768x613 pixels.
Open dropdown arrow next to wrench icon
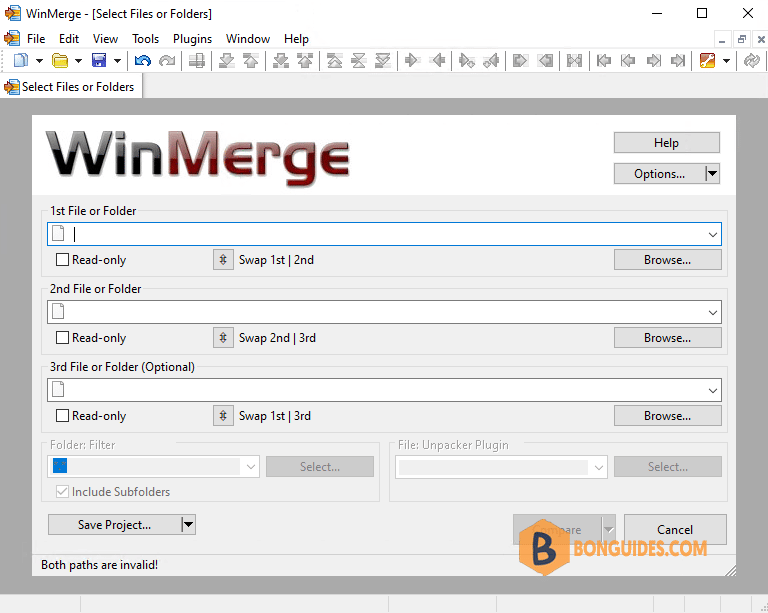pyautogui.click(x=726, y=61)
